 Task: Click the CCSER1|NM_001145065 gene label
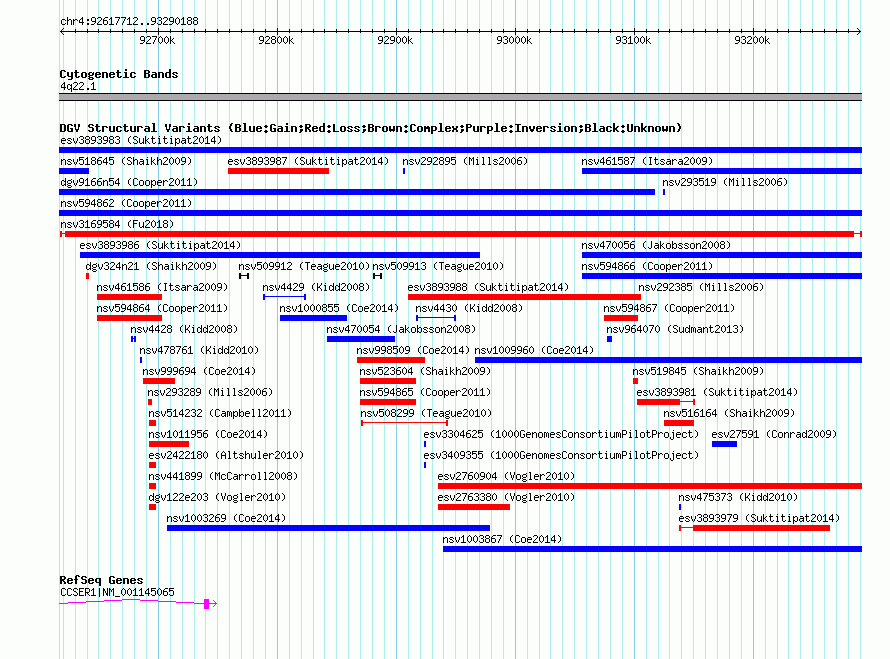(117, 592)
